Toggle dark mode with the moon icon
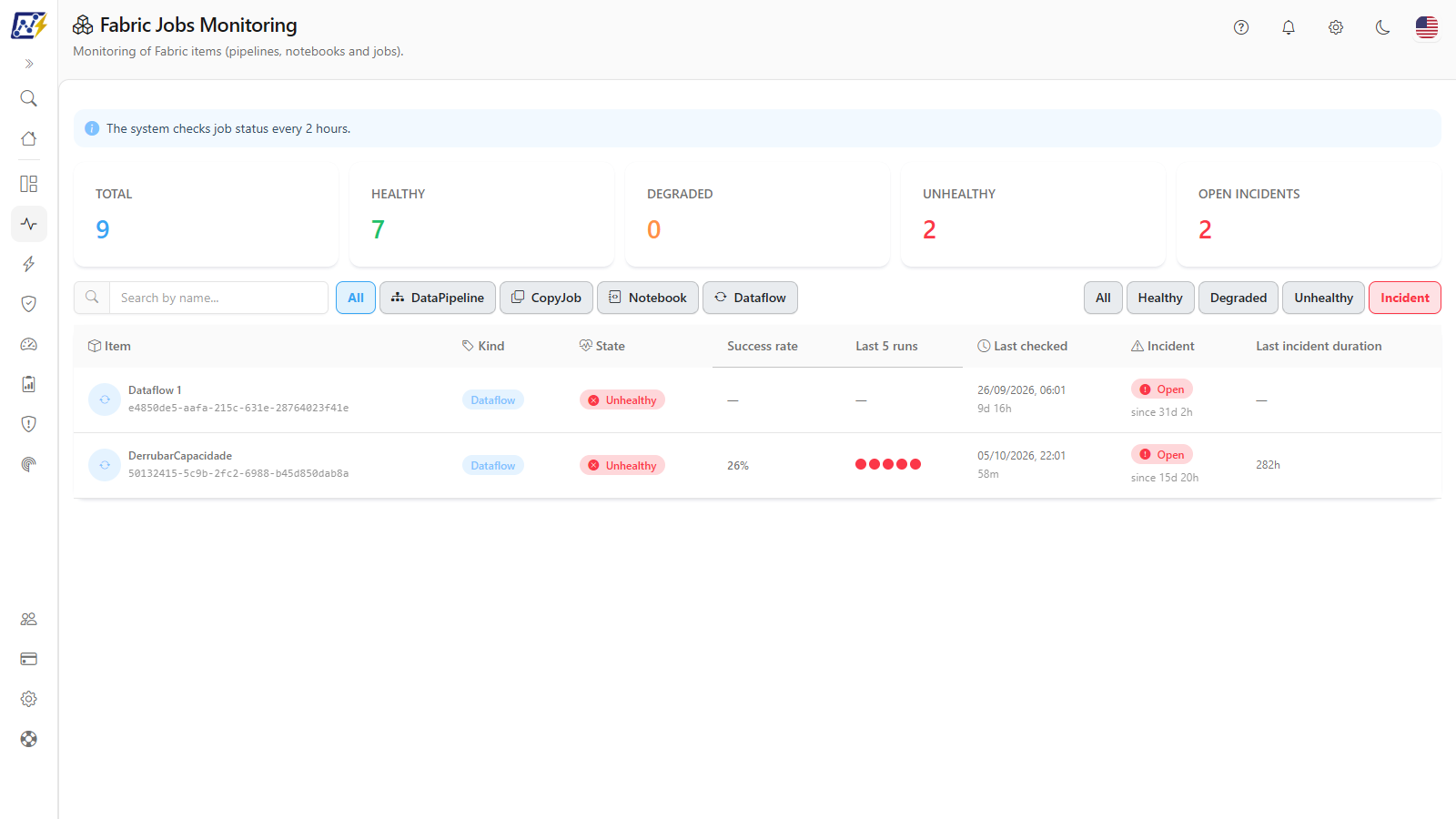 tap(1383, 27)
